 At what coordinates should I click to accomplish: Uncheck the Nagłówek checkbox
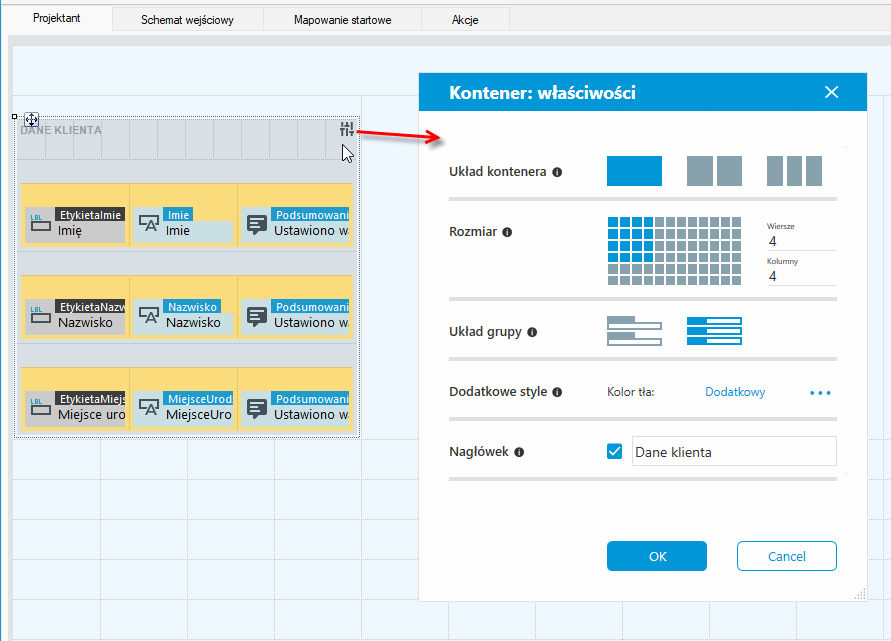[x=614, y=452]
